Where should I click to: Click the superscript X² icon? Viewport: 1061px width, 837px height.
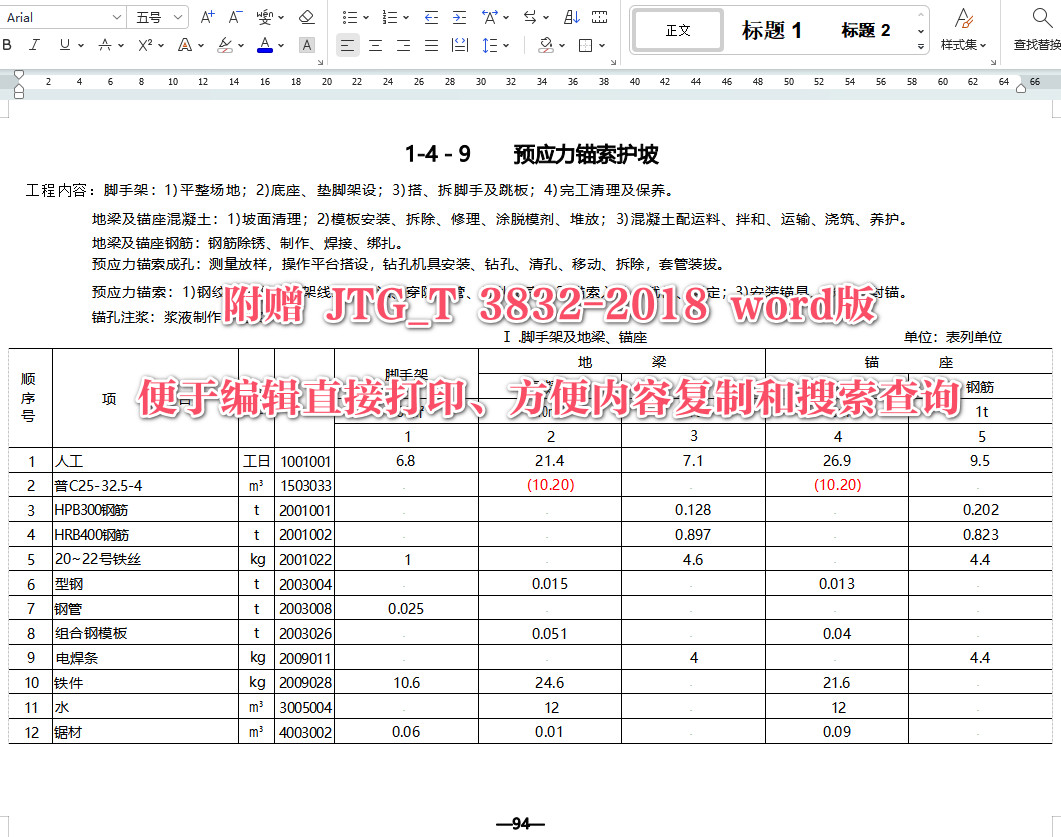tap(144, 46)
